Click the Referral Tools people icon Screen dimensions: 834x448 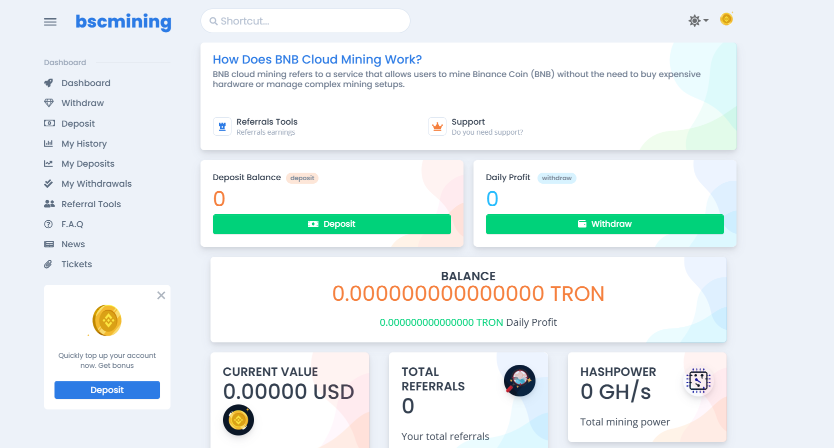pos(49,204)
